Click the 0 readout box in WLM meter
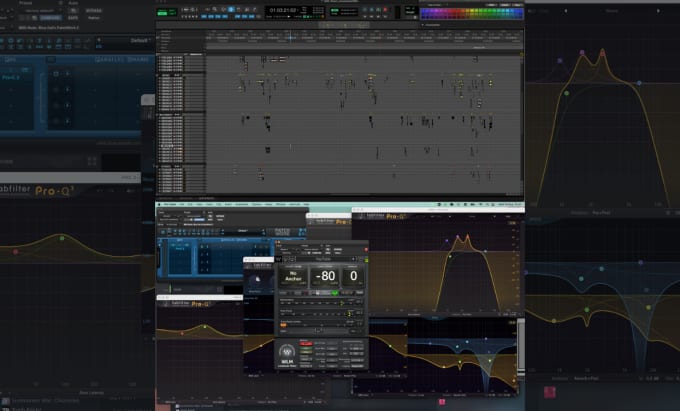This screenshot has width=680, height=411. (x=353, y=276)
